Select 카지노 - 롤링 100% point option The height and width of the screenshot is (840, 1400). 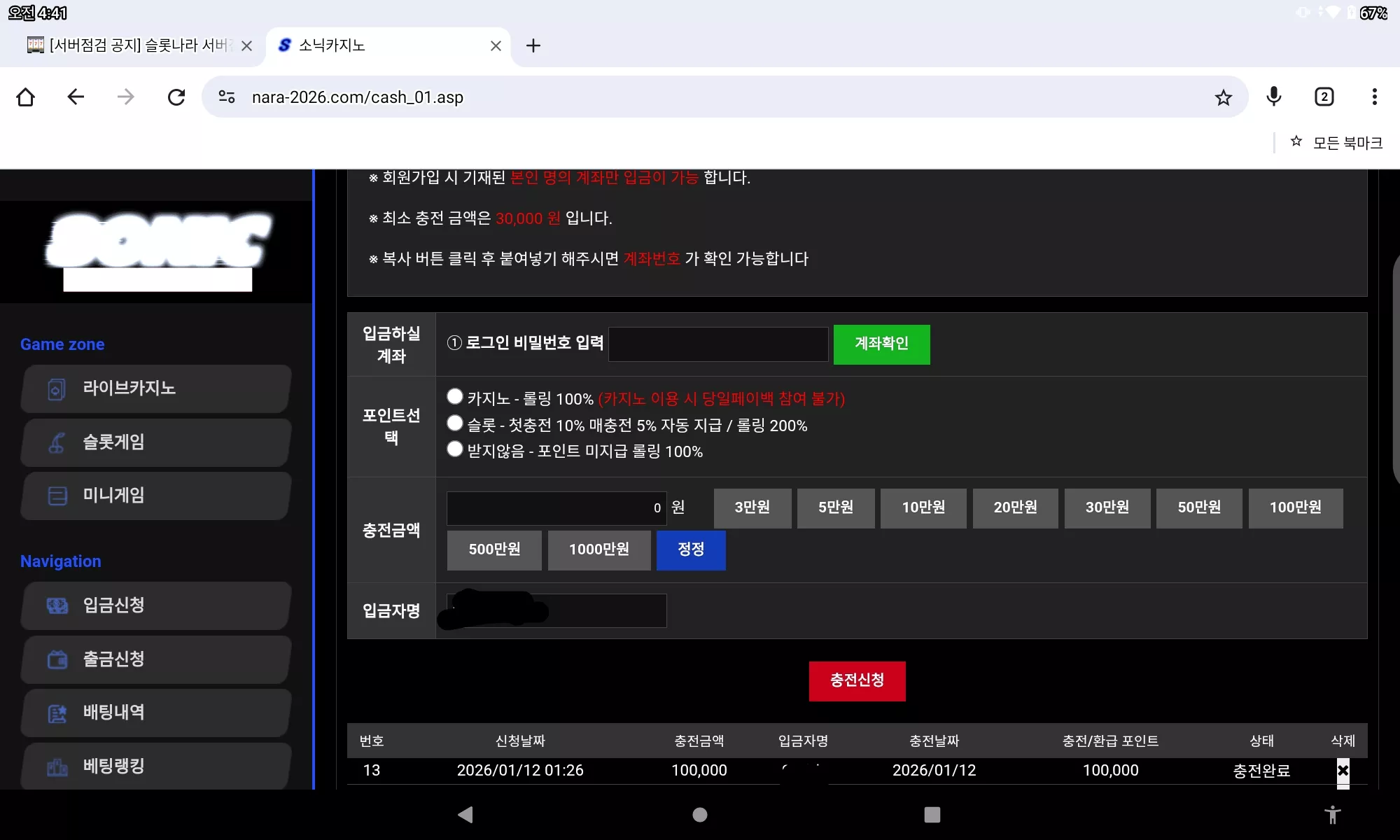coord(455,396)
